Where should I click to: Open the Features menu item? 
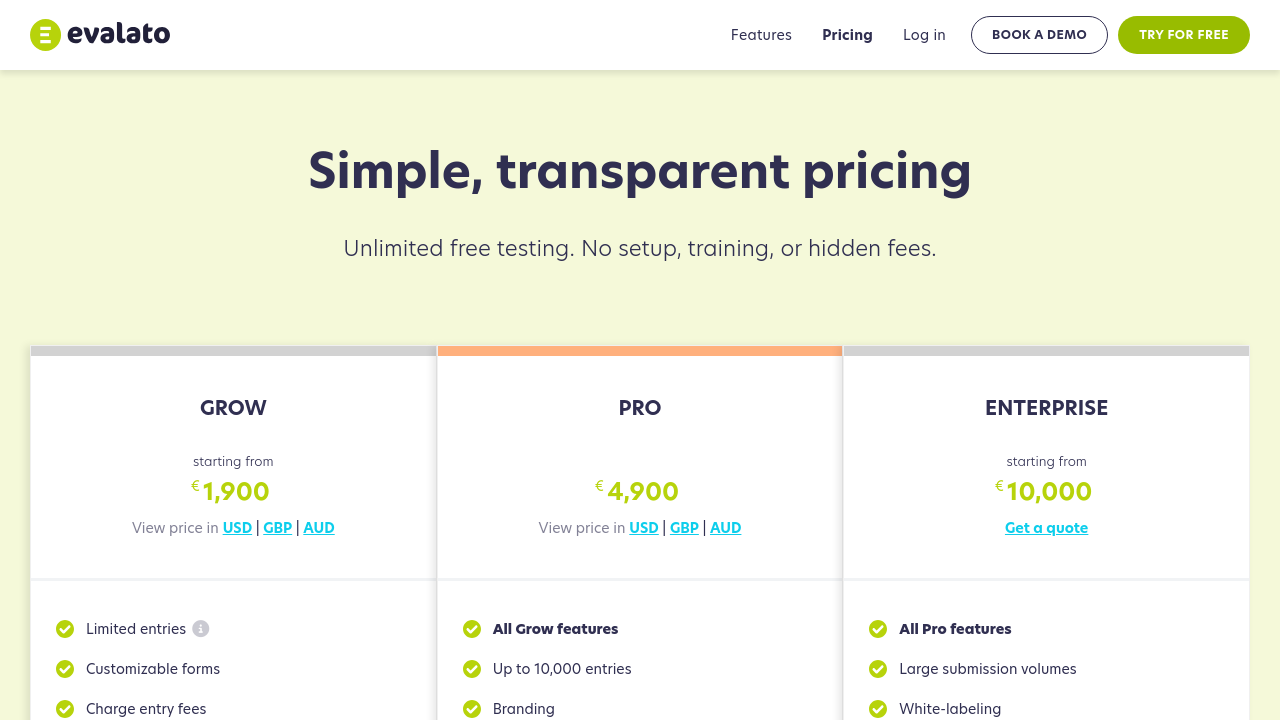point(761,35)
